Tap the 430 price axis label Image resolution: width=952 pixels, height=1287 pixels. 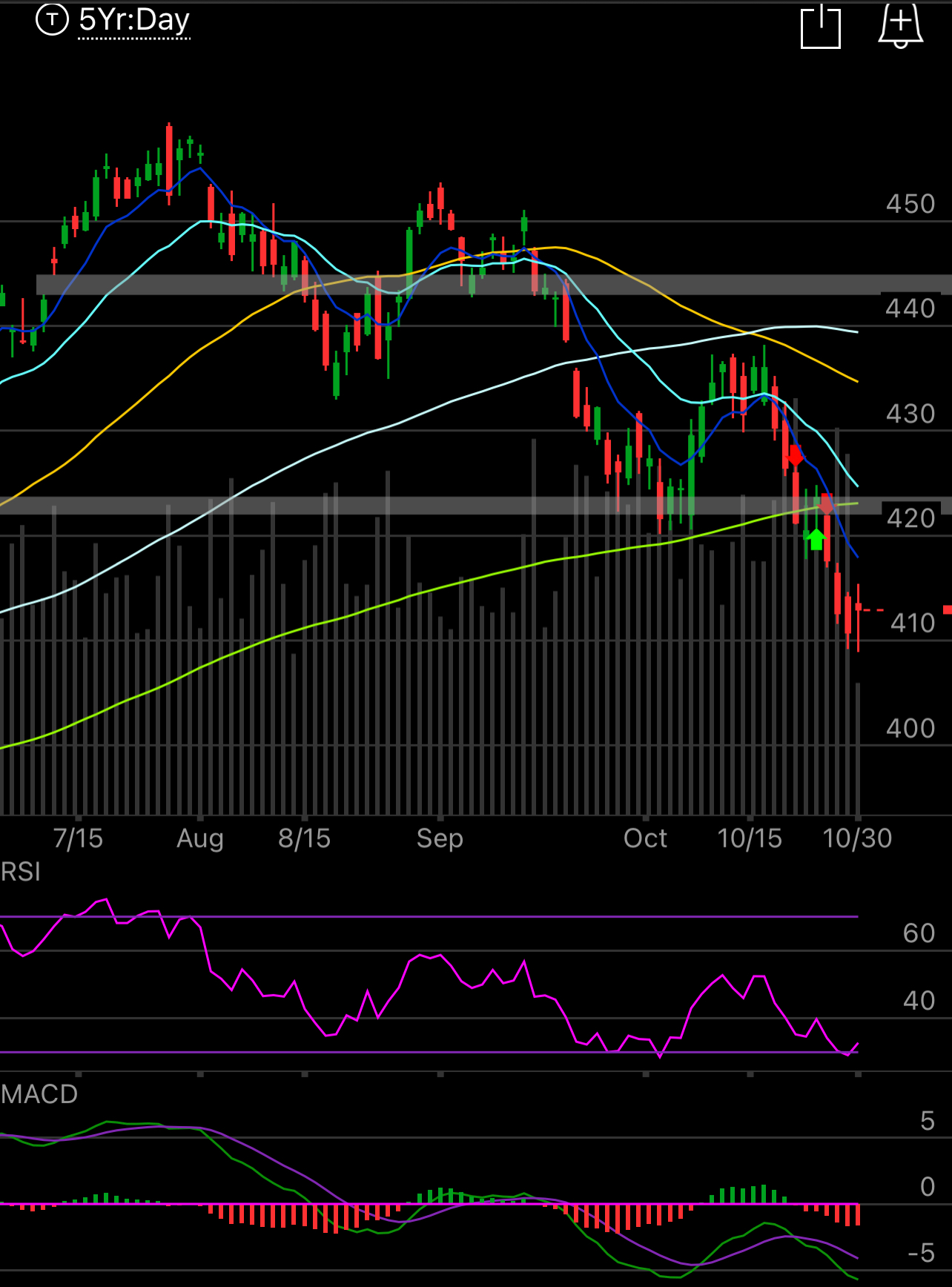[910, 414]
